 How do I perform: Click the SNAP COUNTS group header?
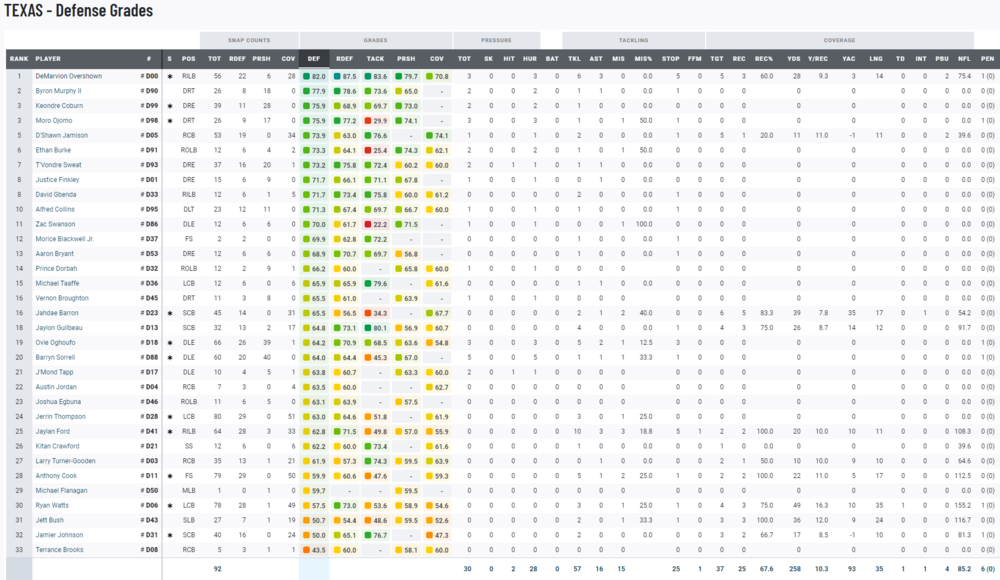247,41
